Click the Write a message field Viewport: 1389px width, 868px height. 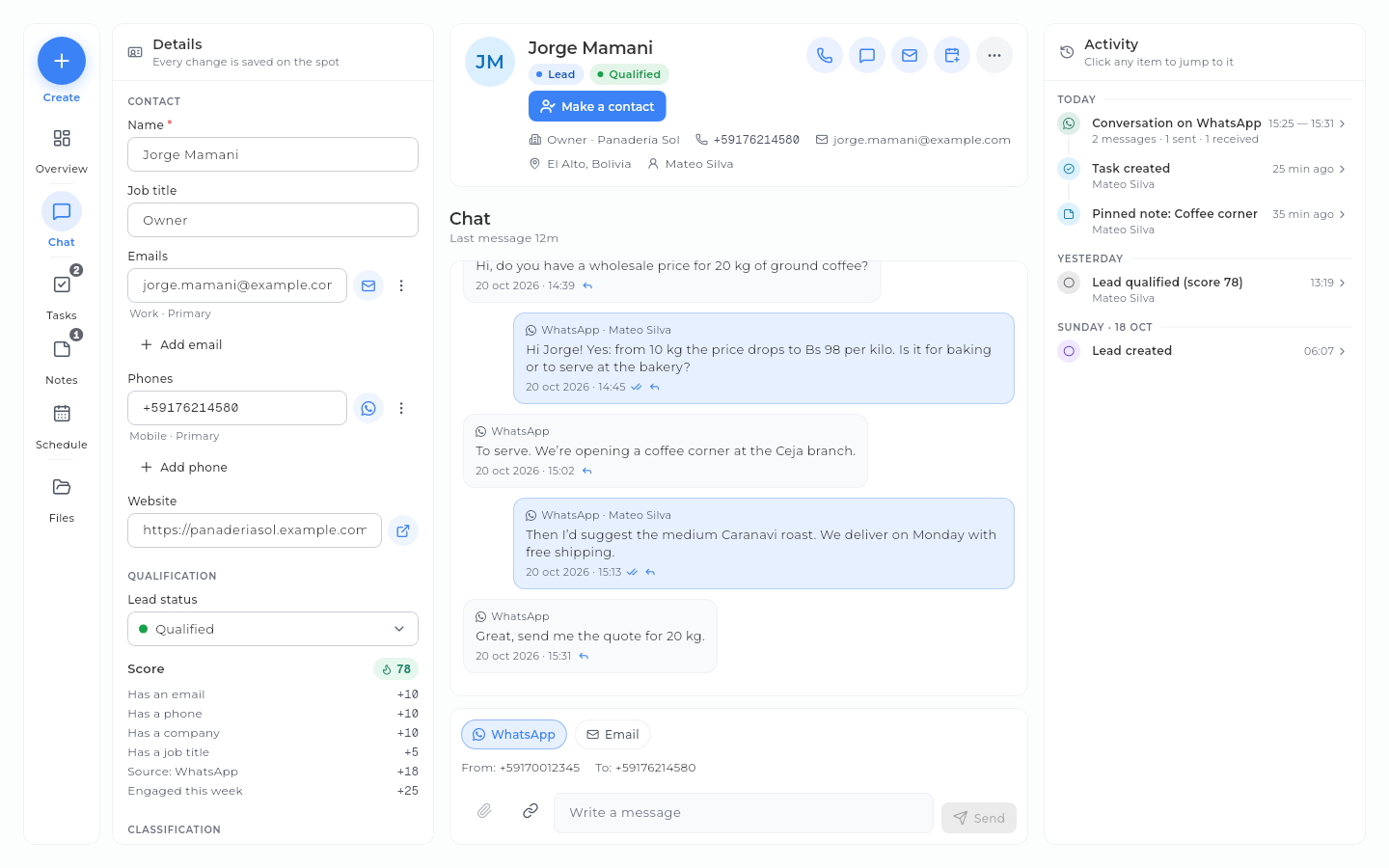(744, 812)
